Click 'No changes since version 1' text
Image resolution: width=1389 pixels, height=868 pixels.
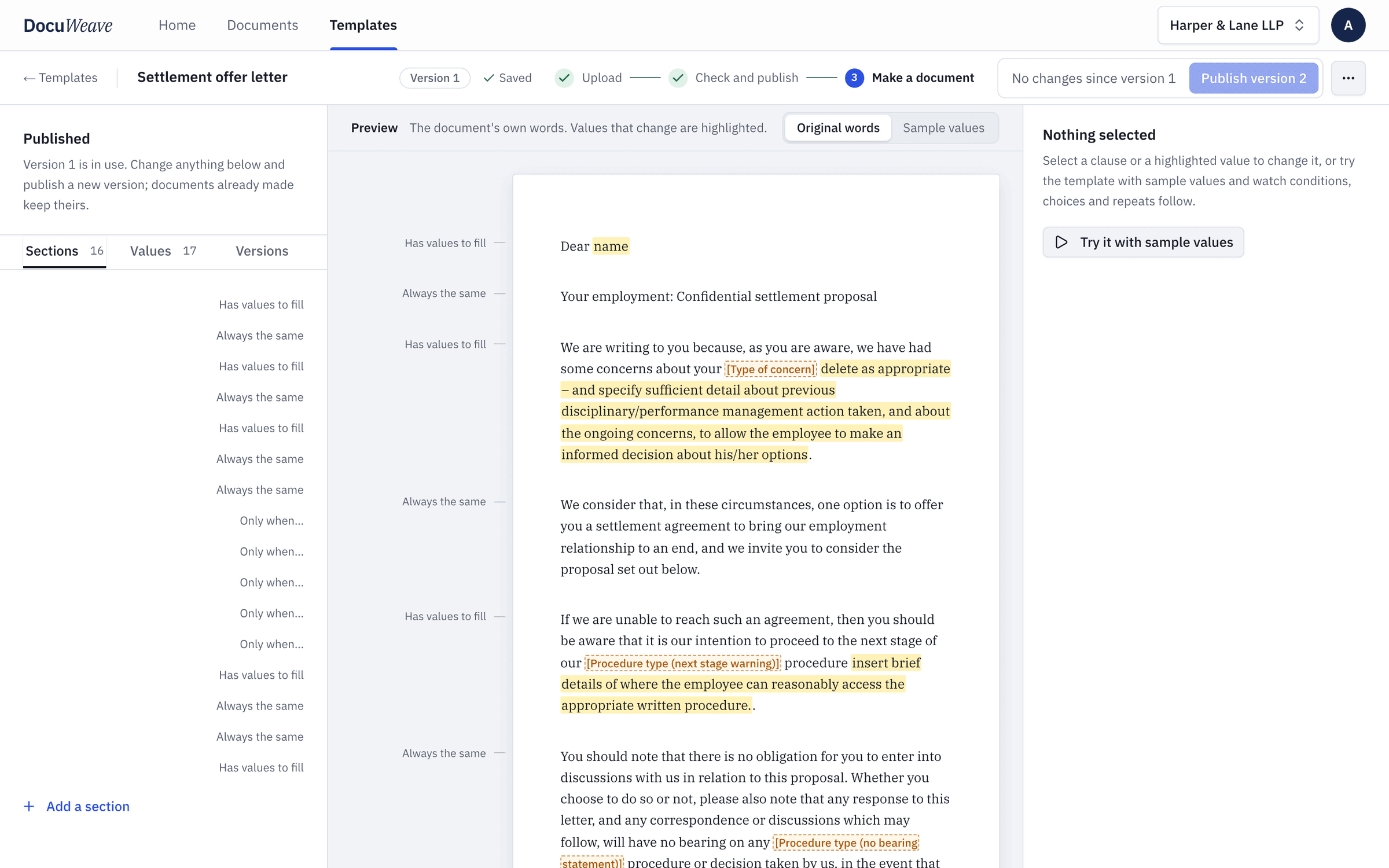(x=1093, y=78)
